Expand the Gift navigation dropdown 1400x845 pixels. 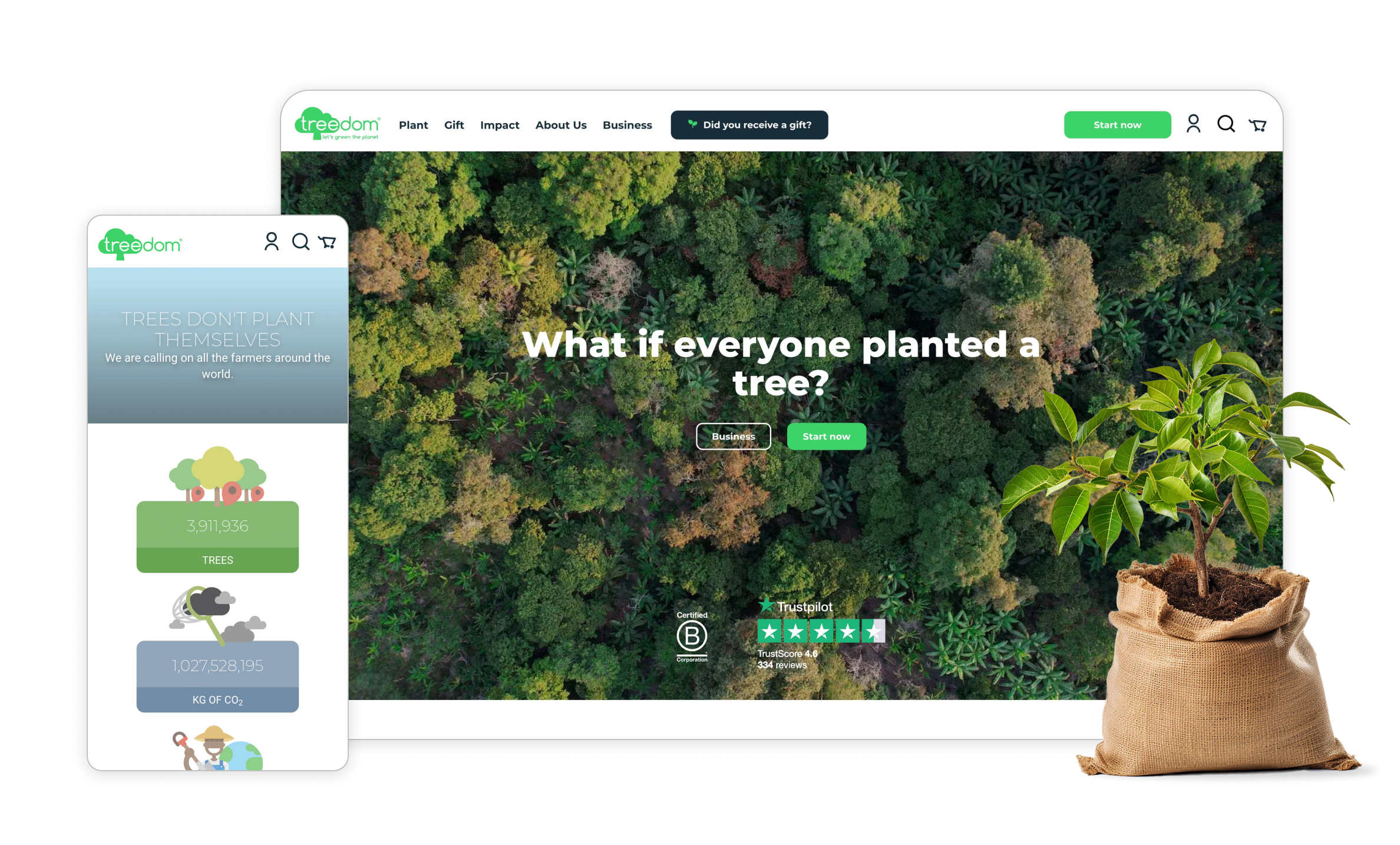(449, 123)
